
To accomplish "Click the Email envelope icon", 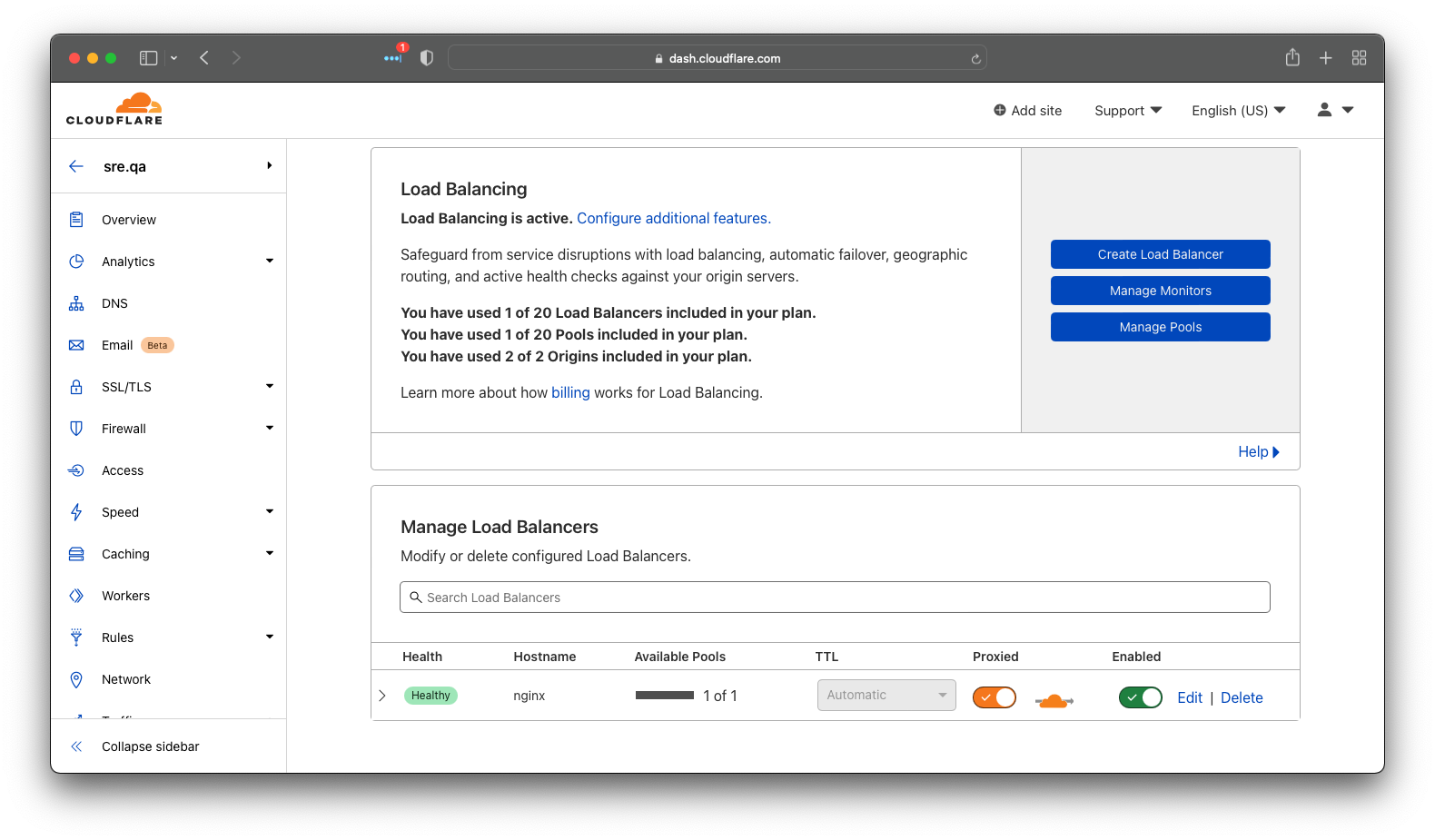I will click(76, 345).
